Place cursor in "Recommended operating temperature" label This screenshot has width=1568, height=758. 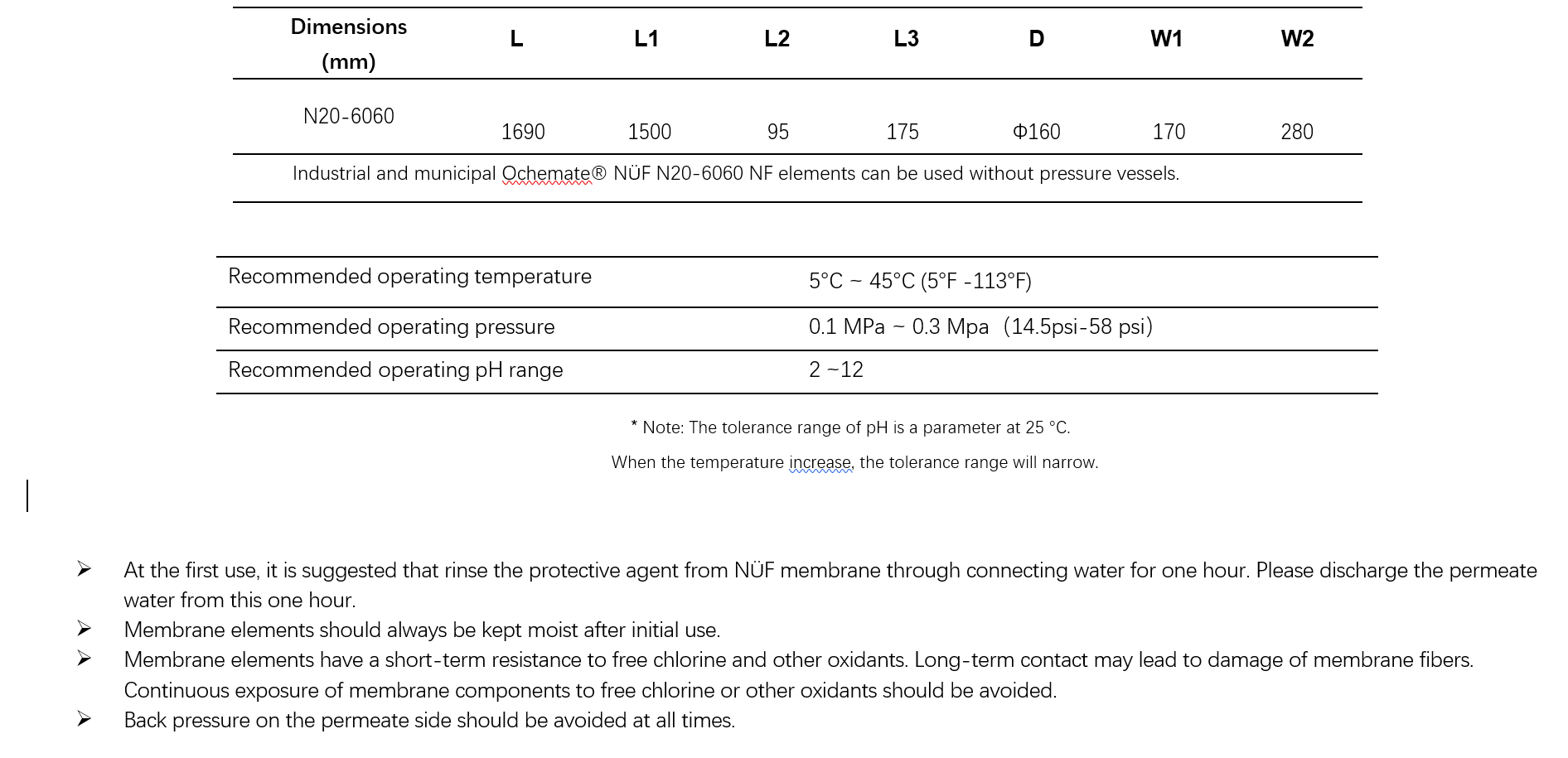(409, 277)
